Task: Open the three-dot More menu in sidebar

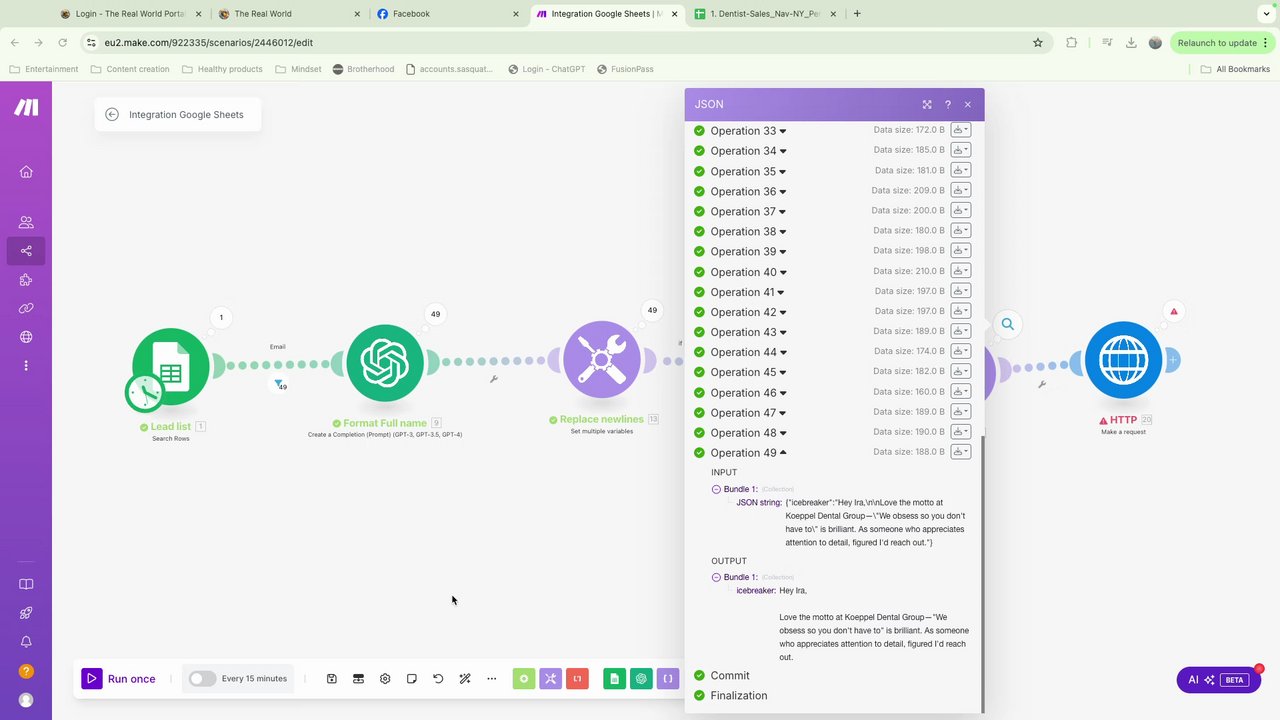Action: tap(26, 366)
